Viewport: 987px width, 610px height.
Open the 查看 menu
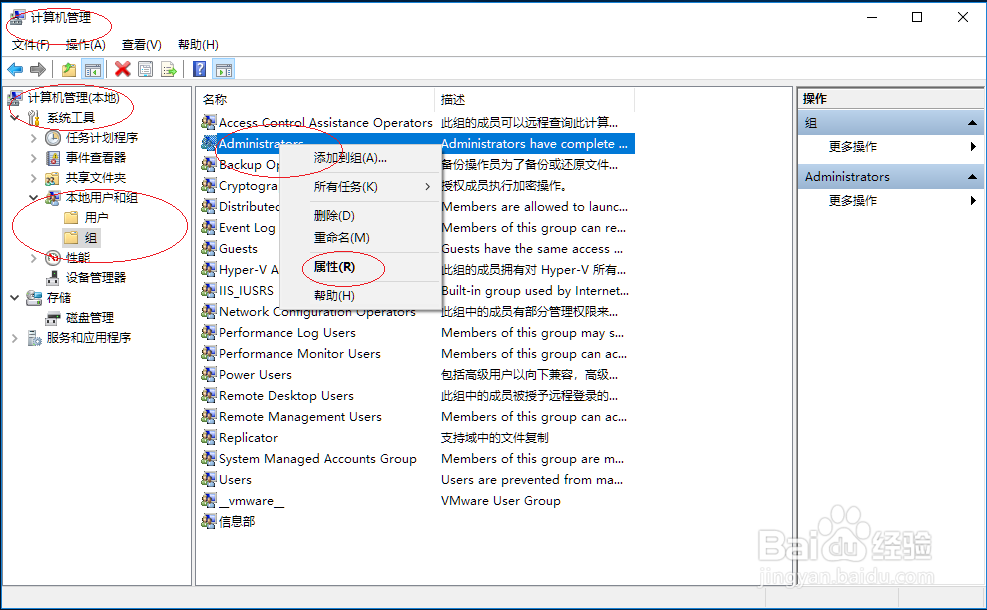pyautogui.click(x=141, y=44)
